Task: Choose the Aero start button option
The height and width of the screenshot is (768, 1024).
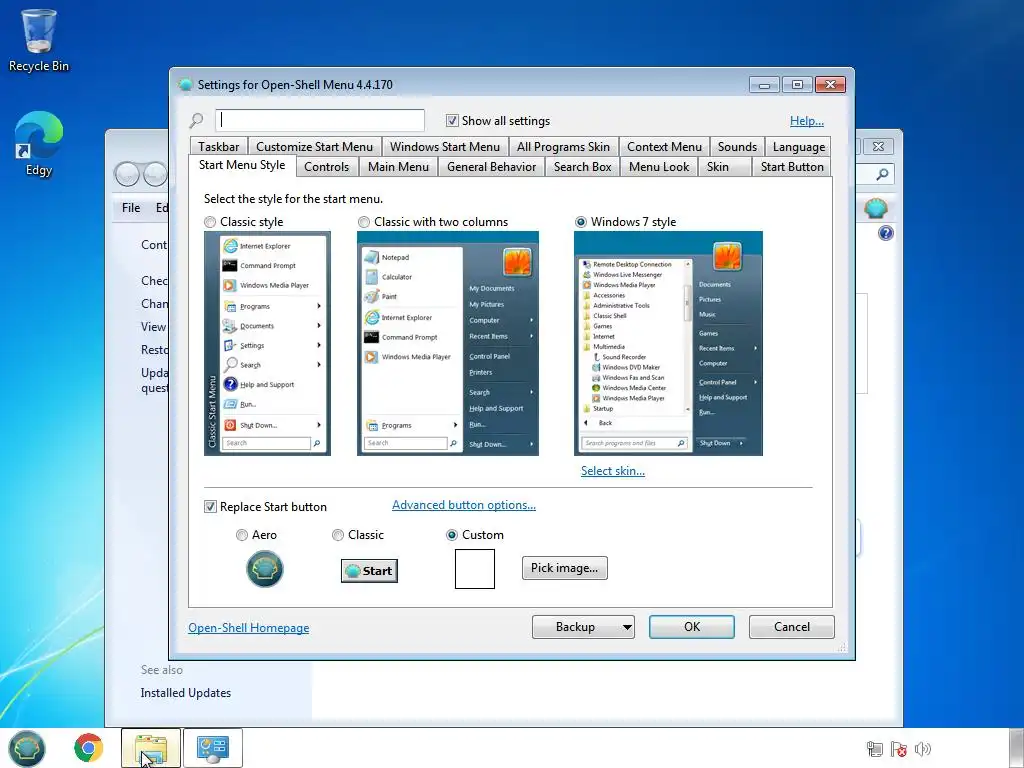Action: [x=242, y=535]
